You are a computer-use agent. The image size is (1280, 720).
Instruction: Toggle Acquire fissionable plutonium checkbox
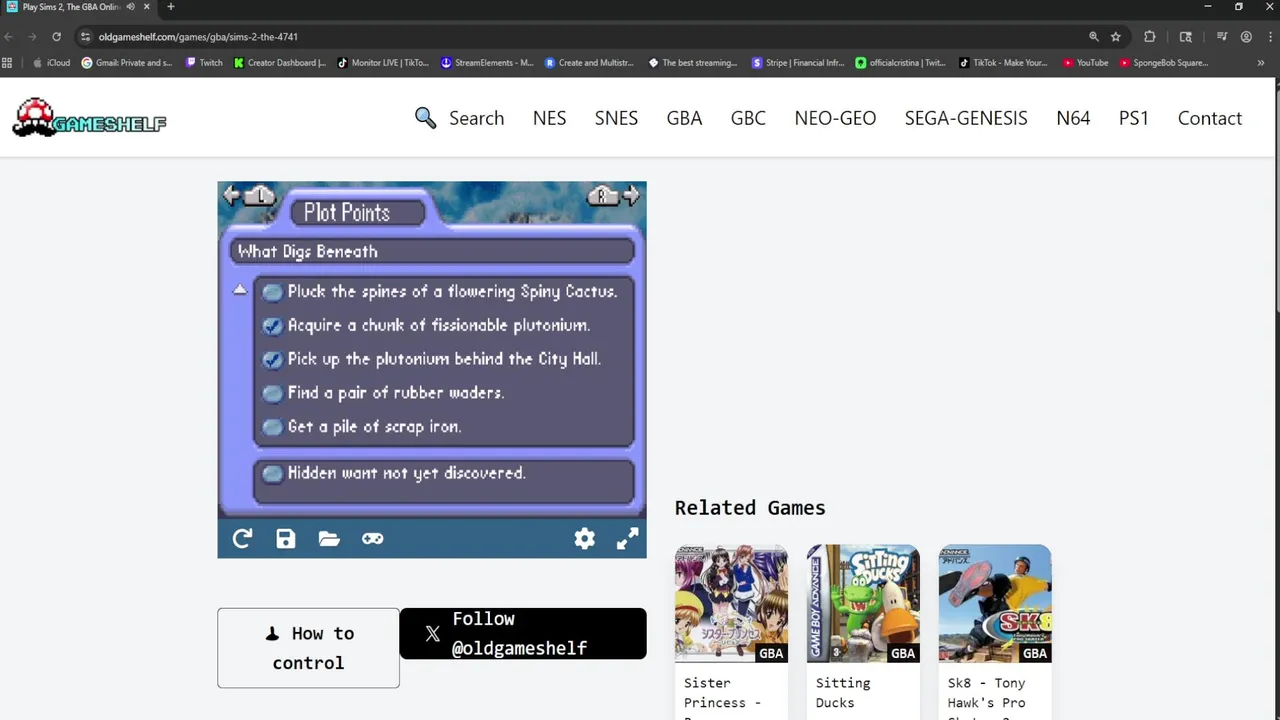[x=272, y=326]
